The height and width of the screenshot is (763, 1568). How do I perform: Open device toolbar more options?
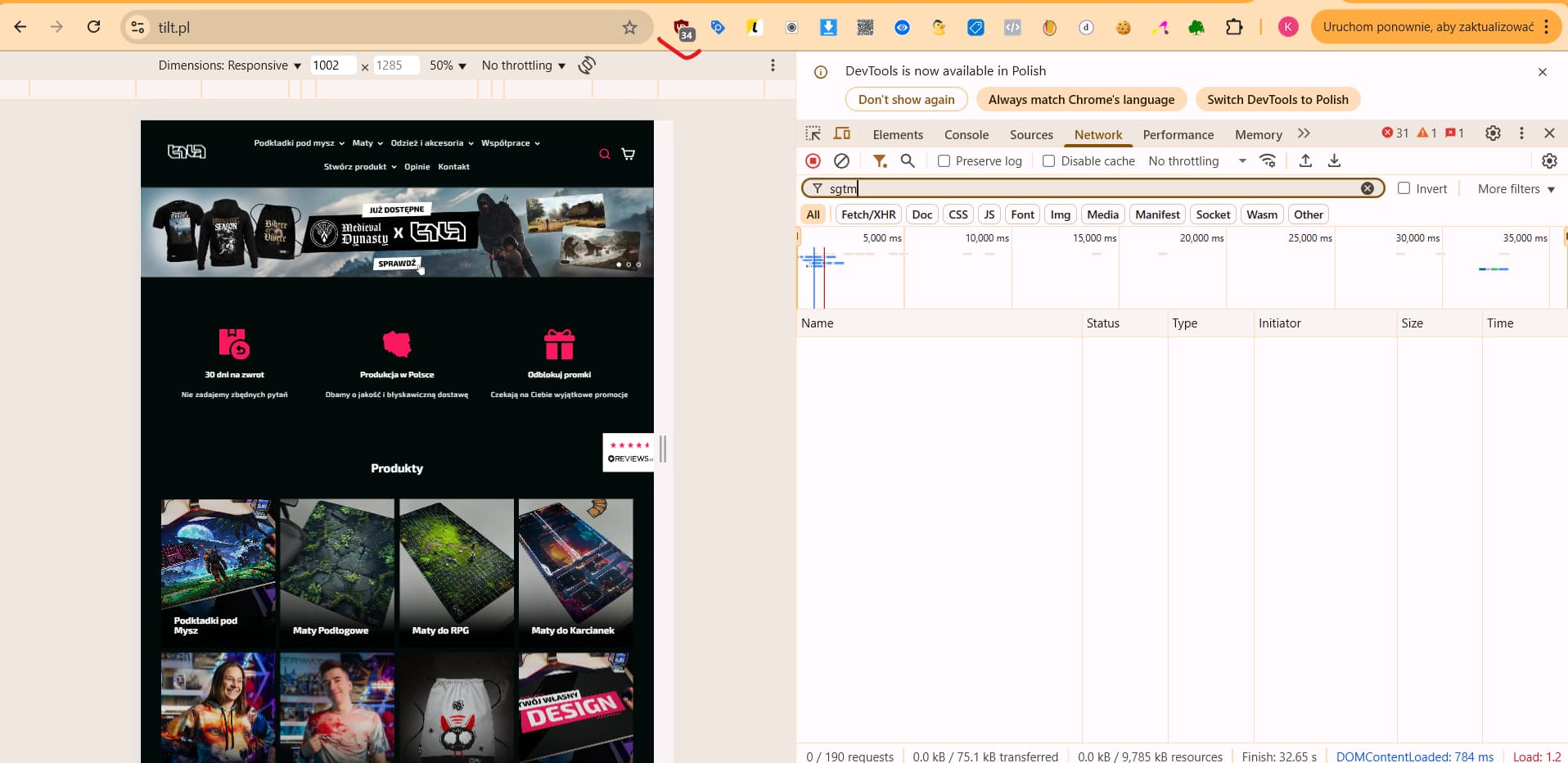[x=773, y=65]
